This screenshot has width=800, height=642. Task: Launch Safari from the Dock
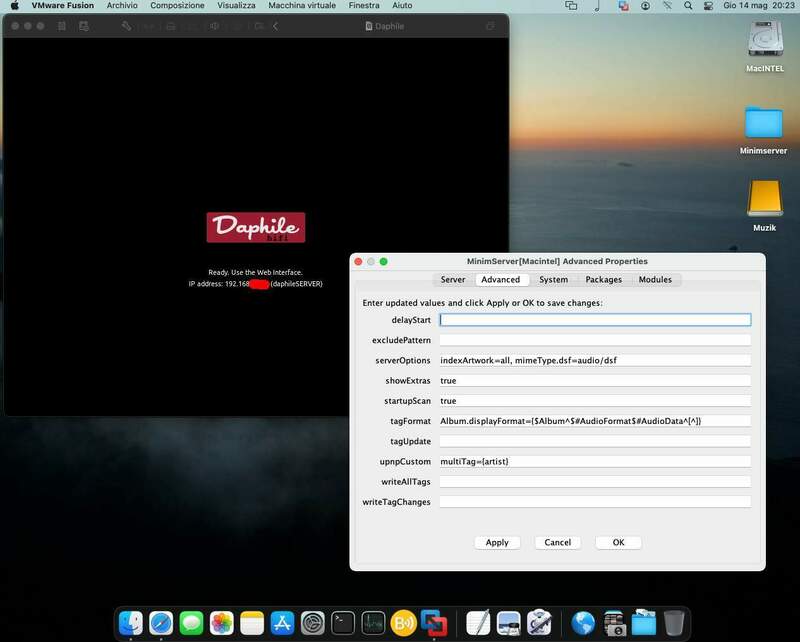tap(161, 623)
